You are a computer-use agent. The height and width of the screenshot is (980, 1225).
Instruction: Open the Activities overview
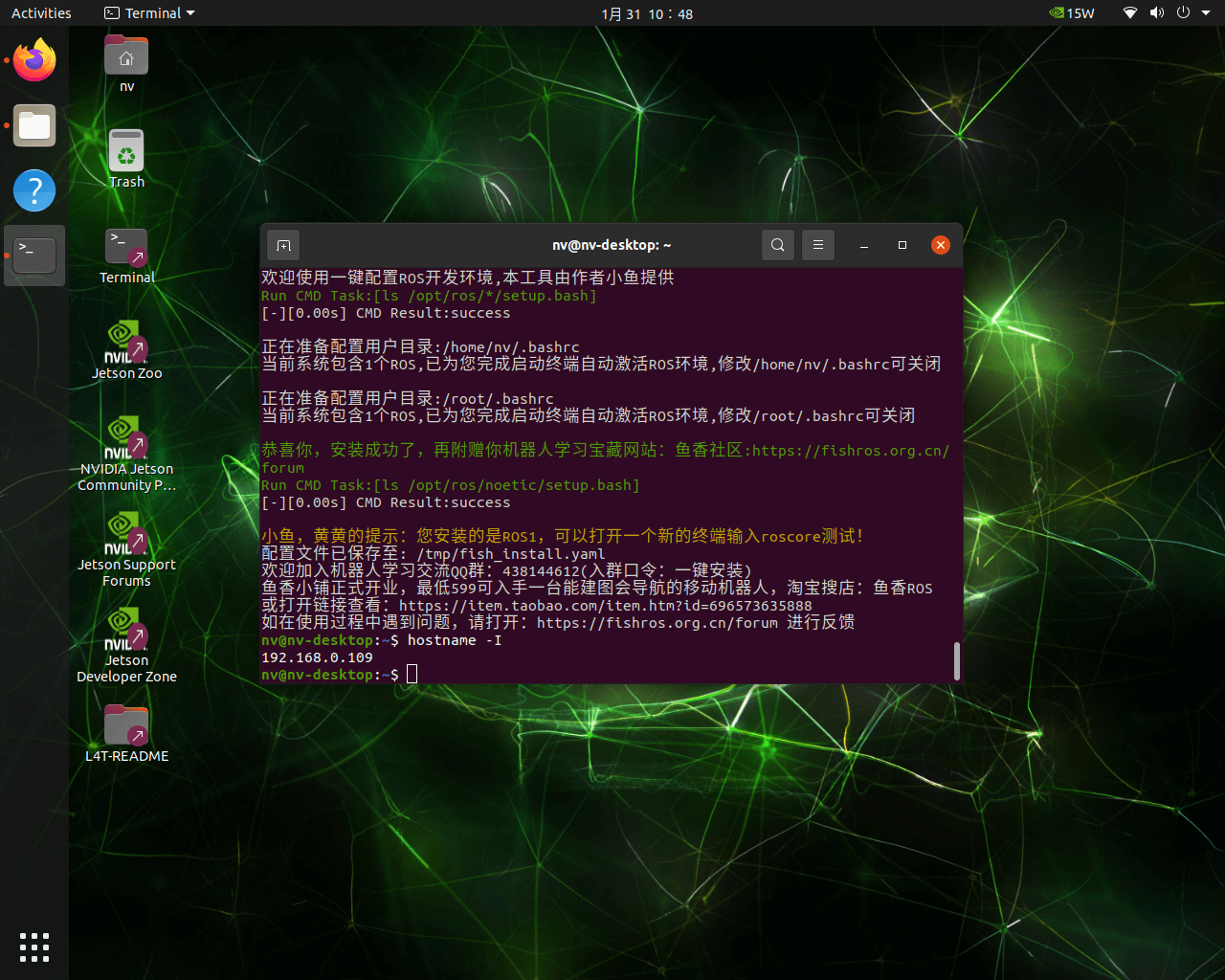[41, 13]
